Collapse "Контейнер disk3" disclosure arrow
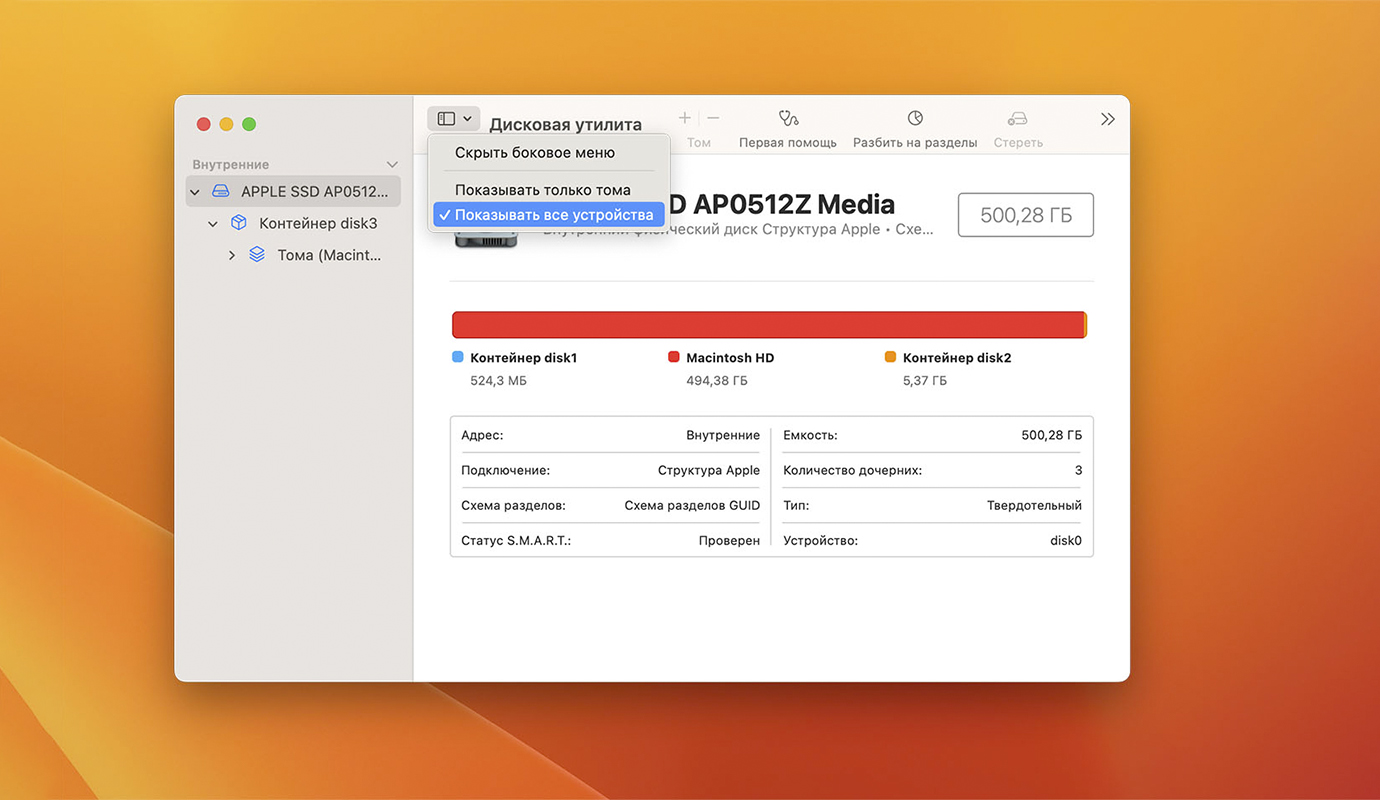 point(213,224)
